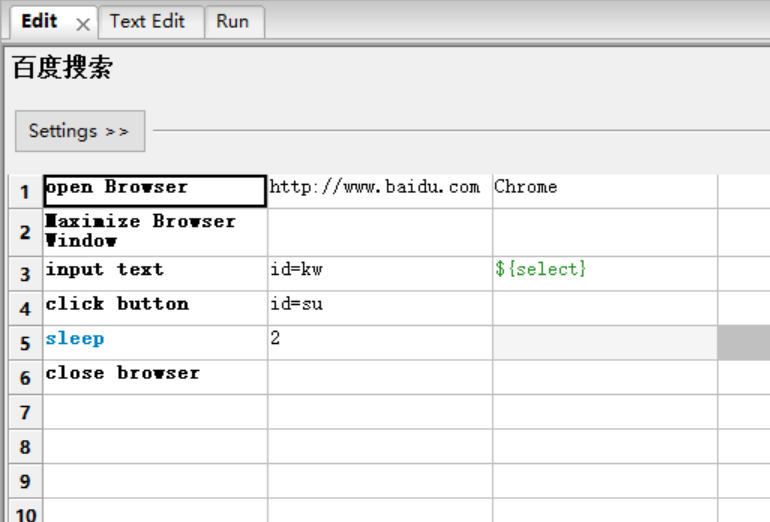Select row header 3
This screenshot has width=770, height=522.
click(26, 274)
